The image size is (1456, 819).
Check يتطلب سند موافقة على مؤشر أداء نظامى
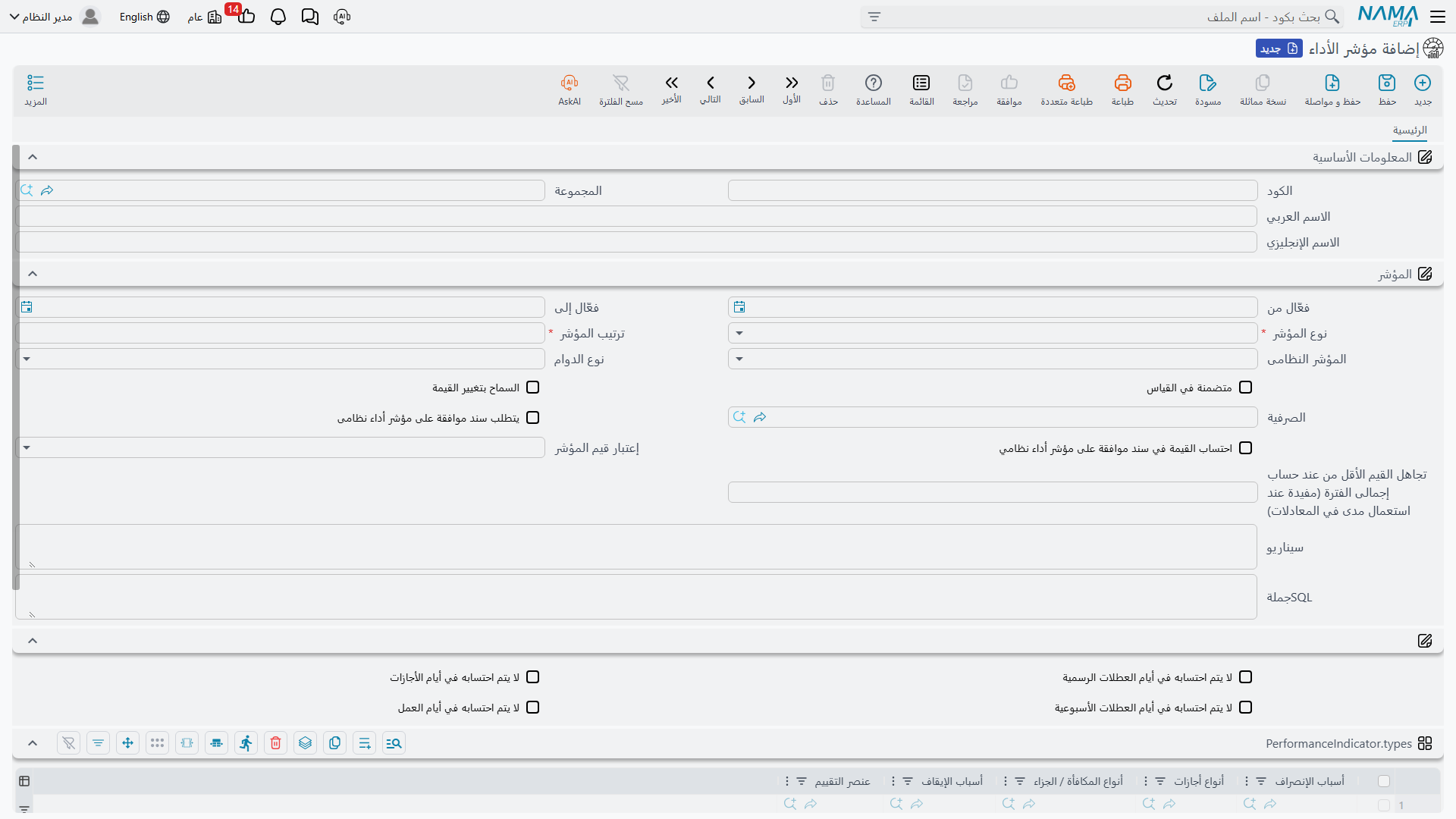tap(532, 418)
